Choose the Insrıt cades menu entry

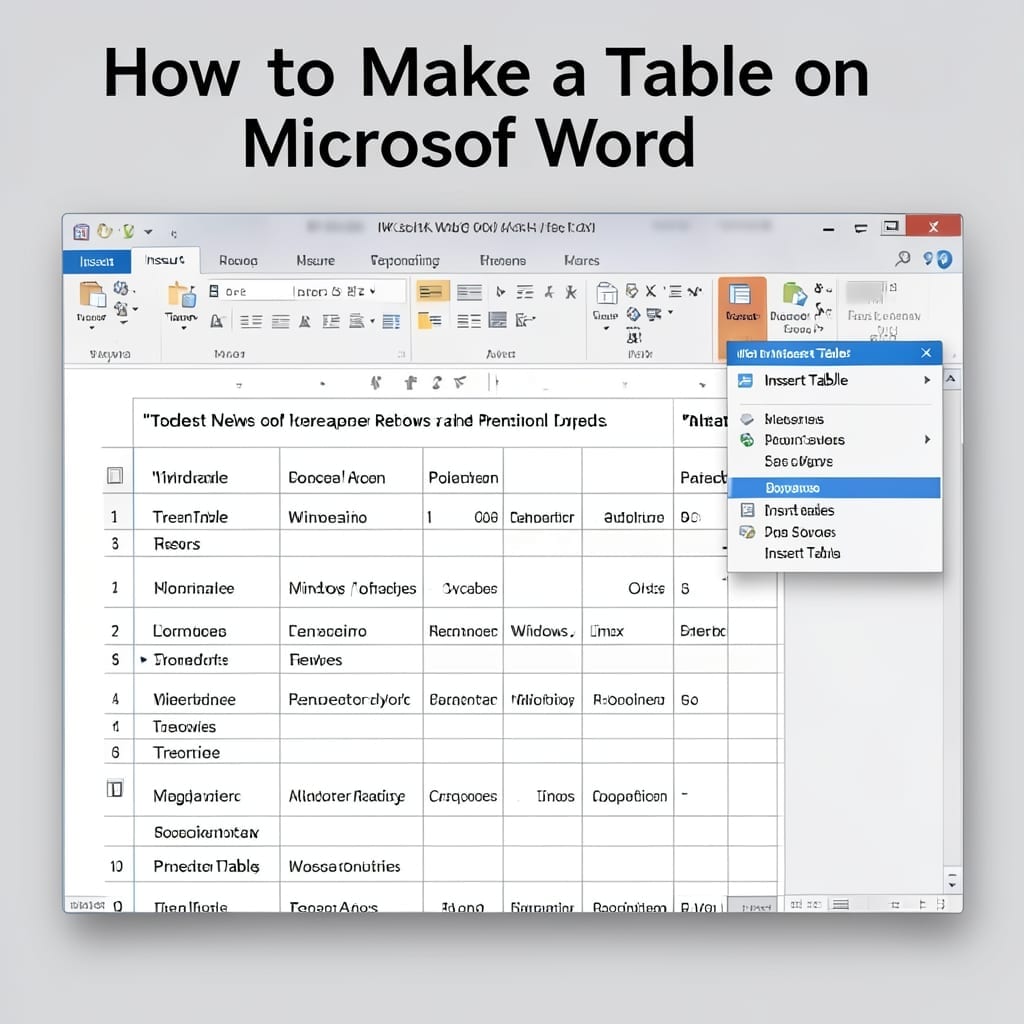[x=835, y=510]
